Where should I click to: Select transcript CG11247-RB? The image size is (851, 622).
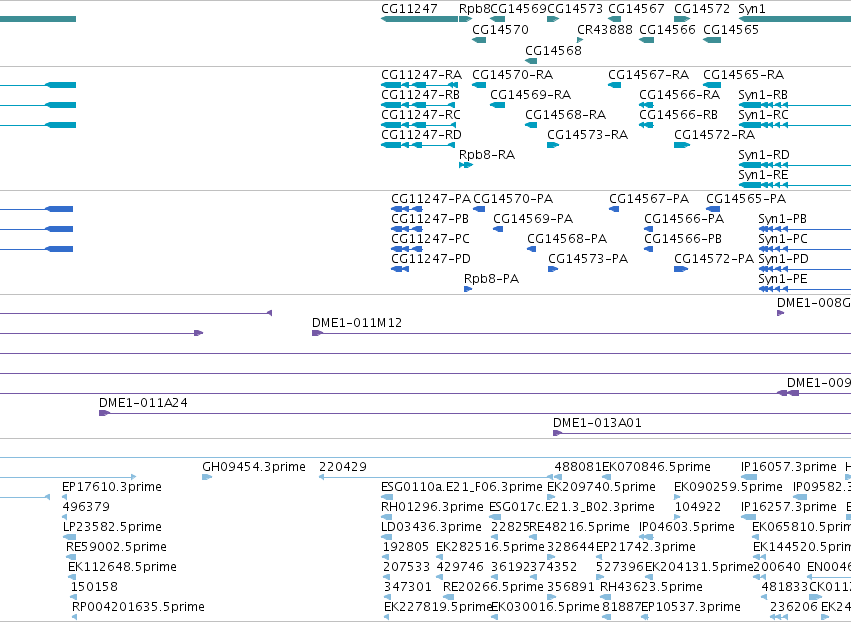point(421,94)
